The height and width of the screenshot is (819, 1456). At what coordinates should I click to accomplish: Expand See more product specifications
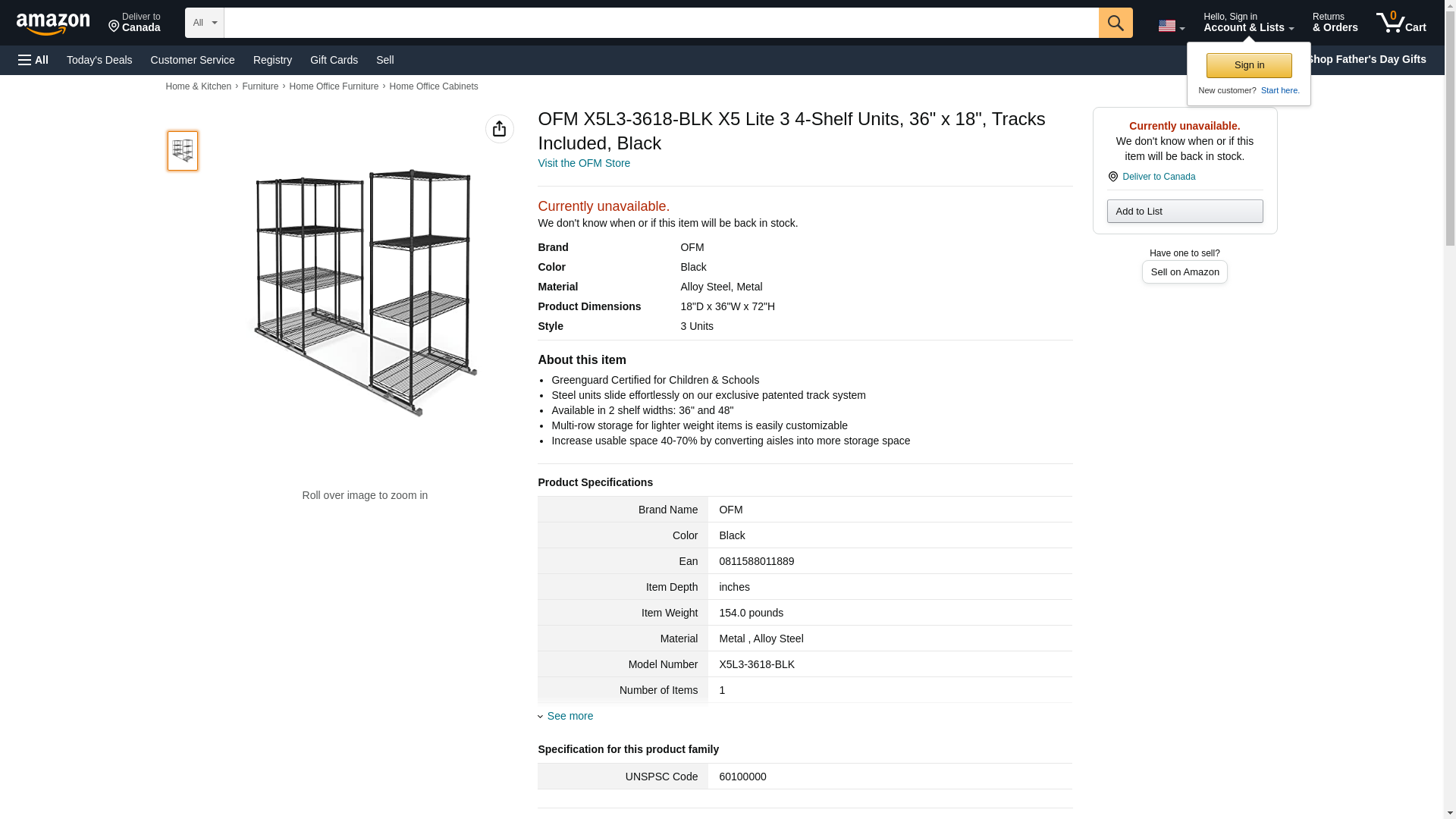570,716
